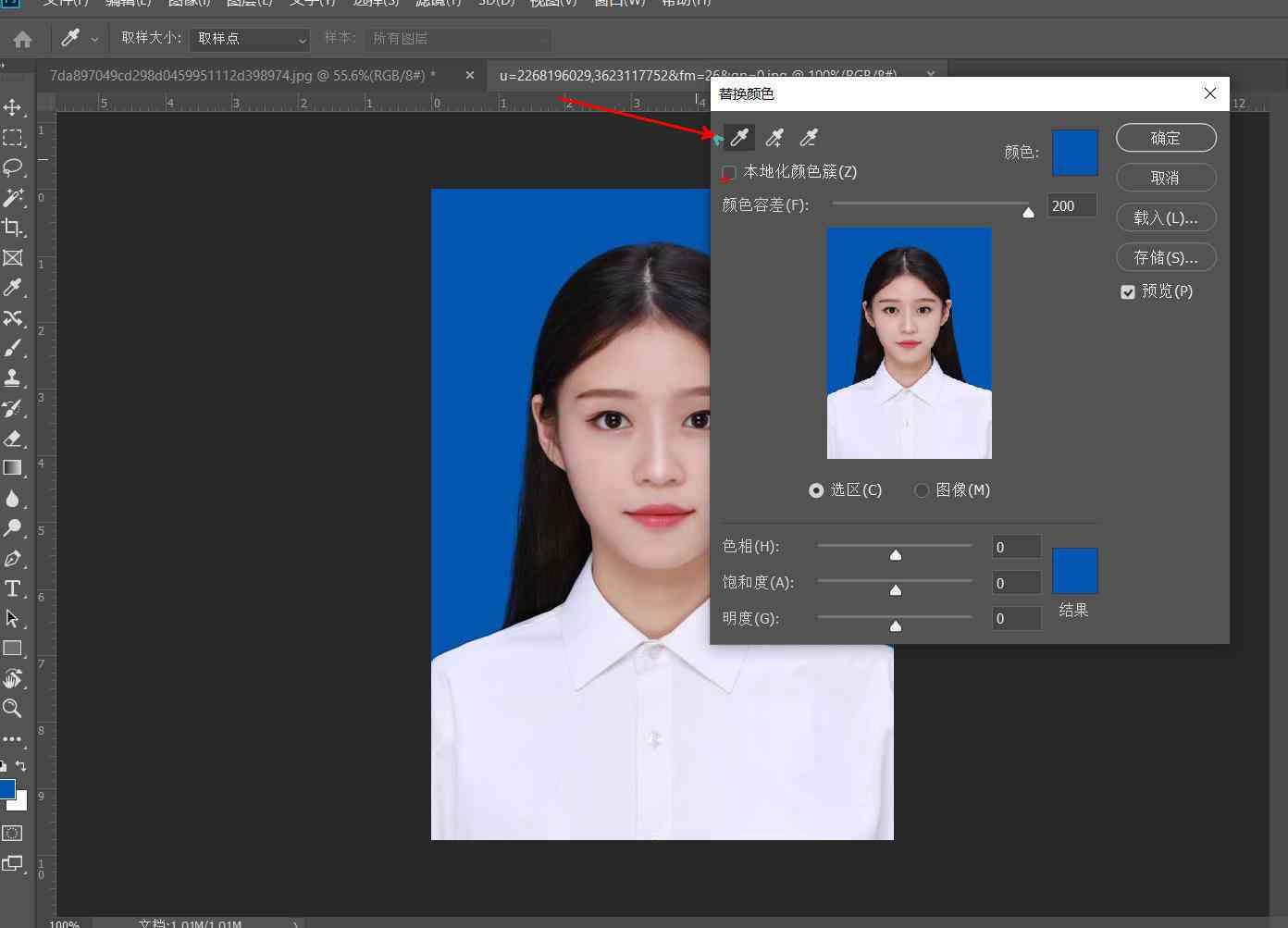Select the Brush tool

(x=13, y=348)
